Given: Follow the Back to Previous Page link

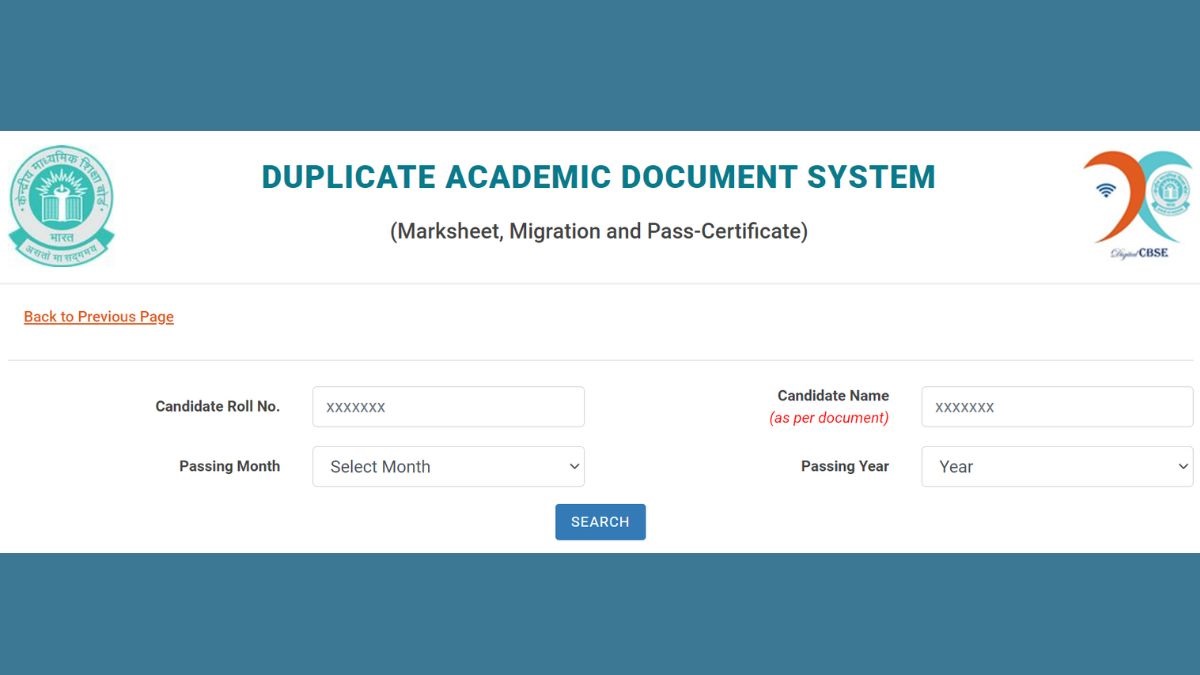Looking at the screenshot, I should click(98, 316).
